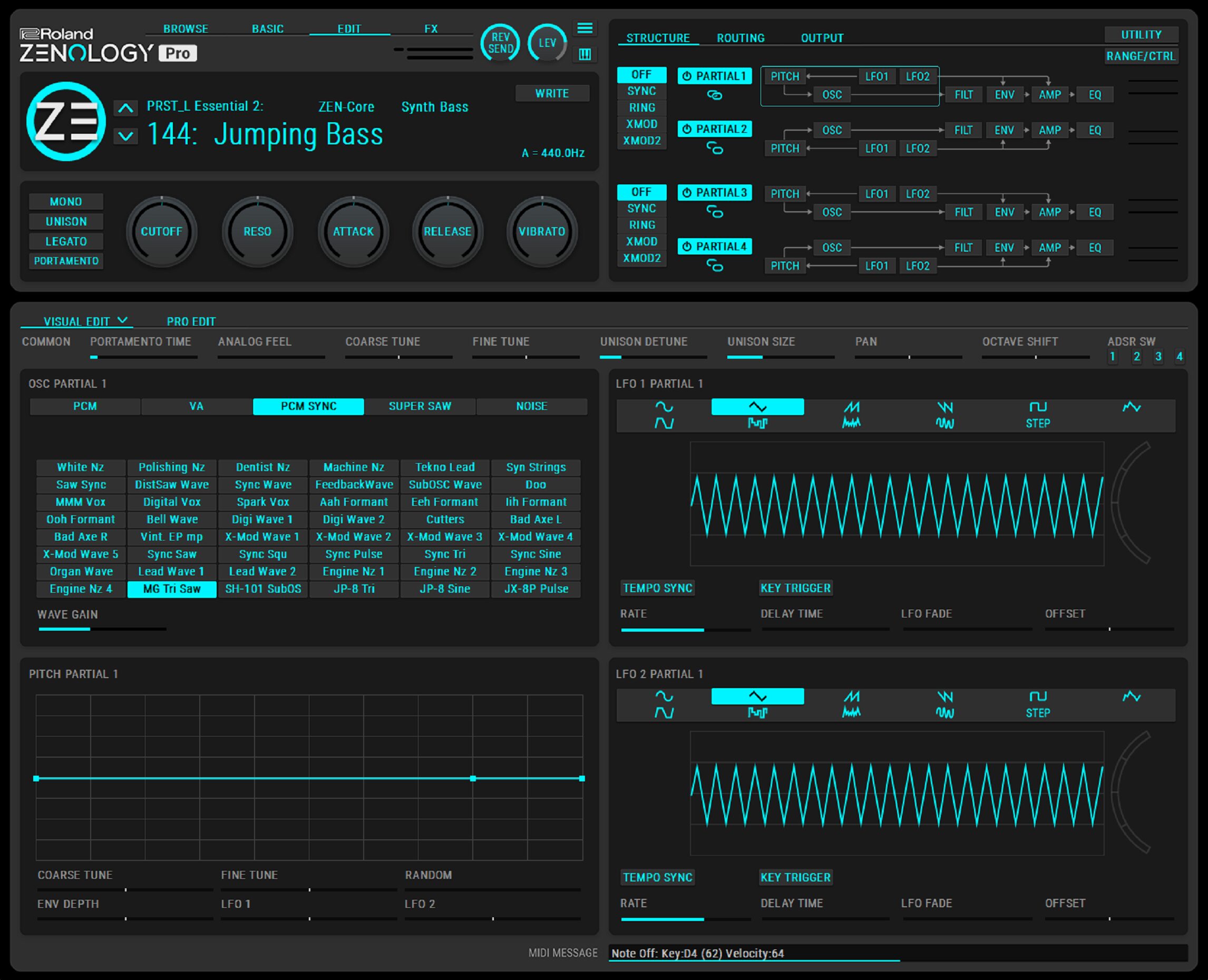Image resolution: width=1208 pixels, height=980 pixels.
Task: Select triangle waveform in LFO 2
Action: click(757, 696)
